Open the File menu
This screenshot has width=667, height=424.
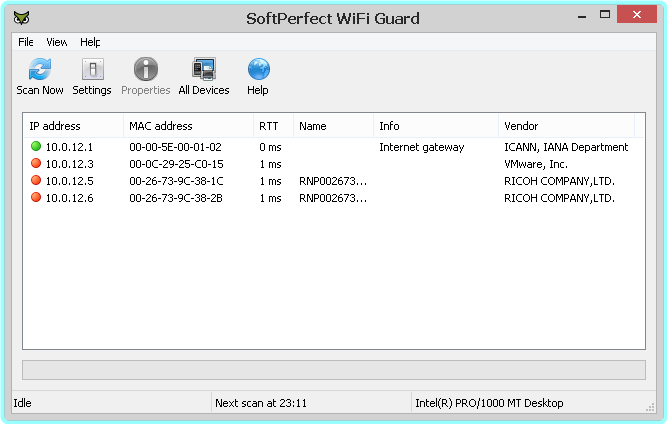26,42
